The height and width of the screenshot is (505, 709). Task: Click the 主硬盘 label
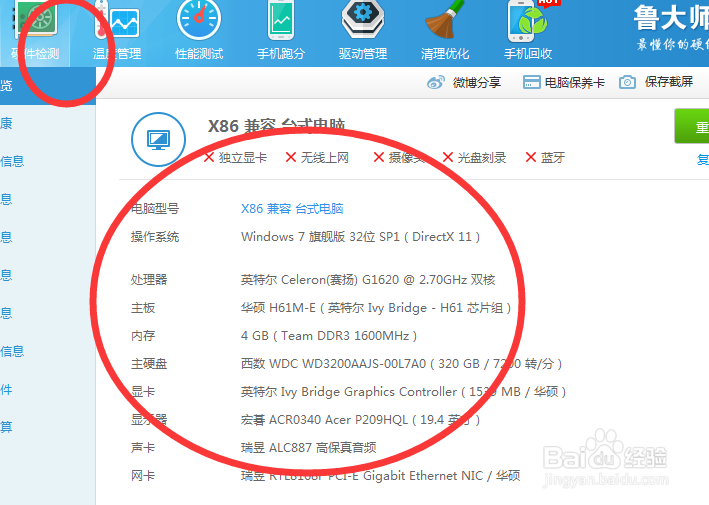149,364
